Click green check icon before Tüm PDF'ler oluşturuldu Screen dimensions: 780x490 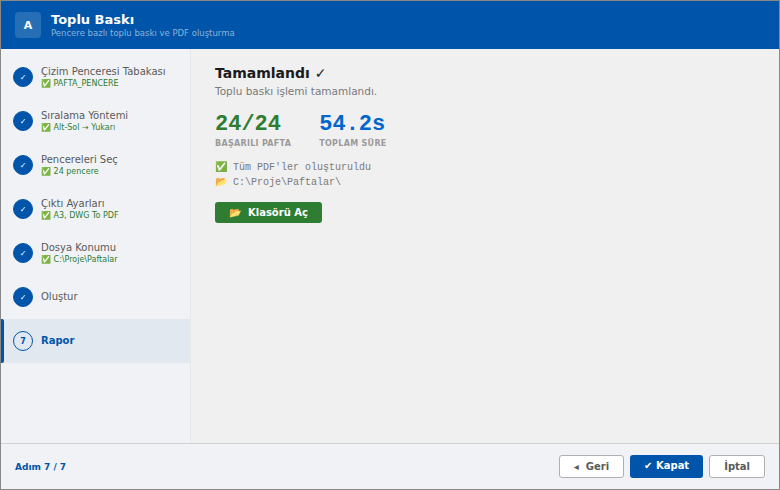(221, 166)
